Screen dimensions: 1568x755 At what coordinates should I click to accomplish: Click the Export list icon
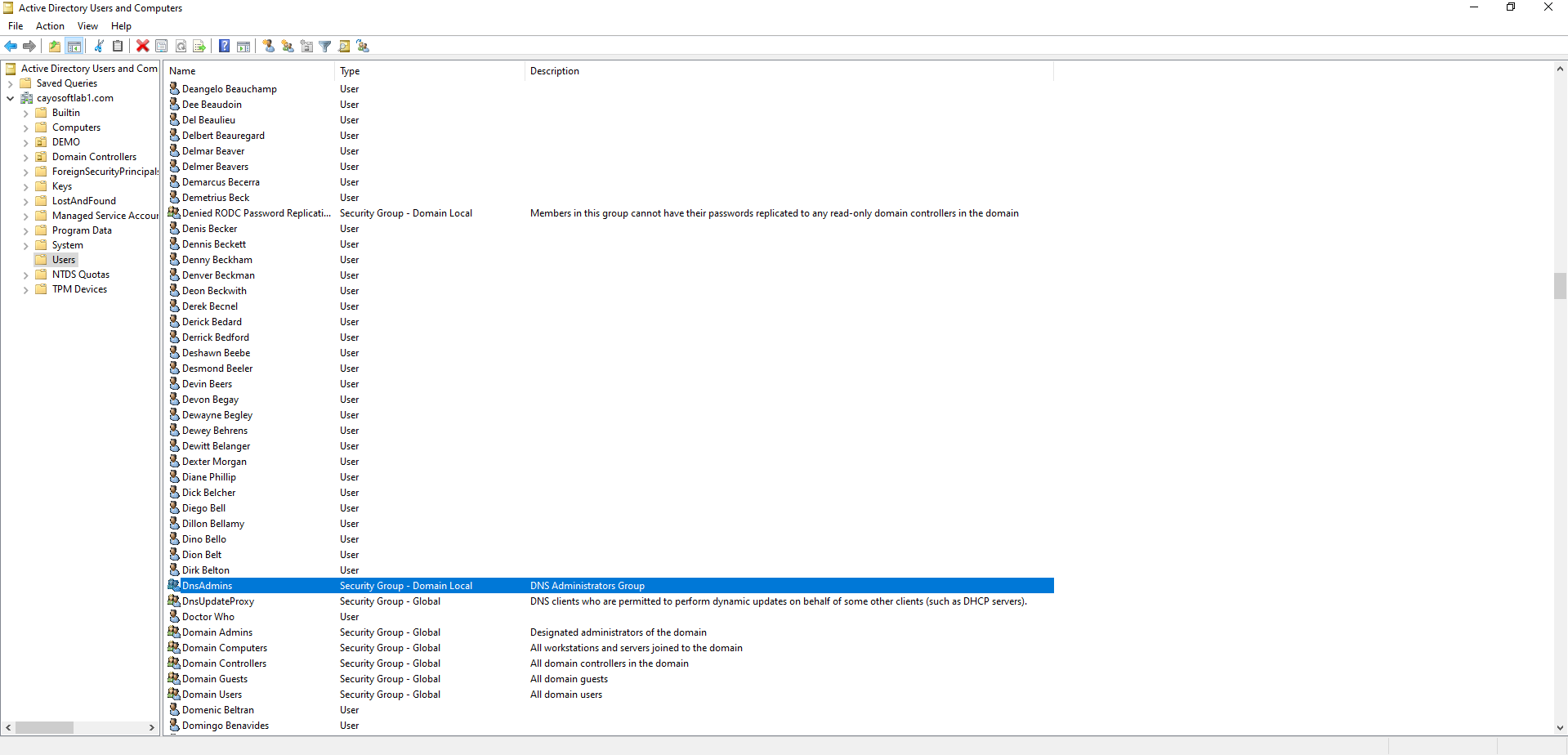pos(199,47)
